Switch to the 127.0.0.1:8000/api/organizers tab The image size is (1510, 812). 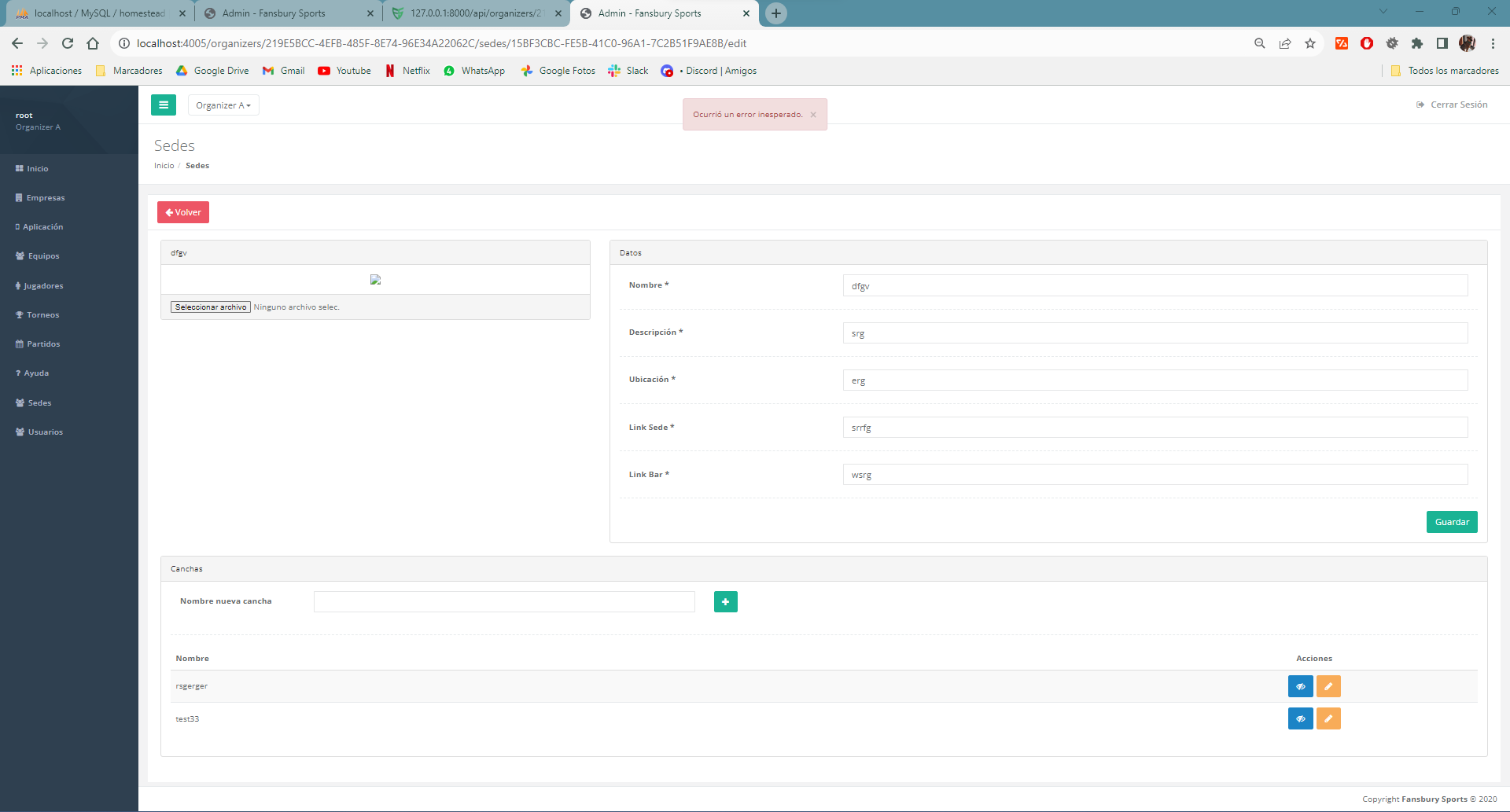tap(477, 13)
